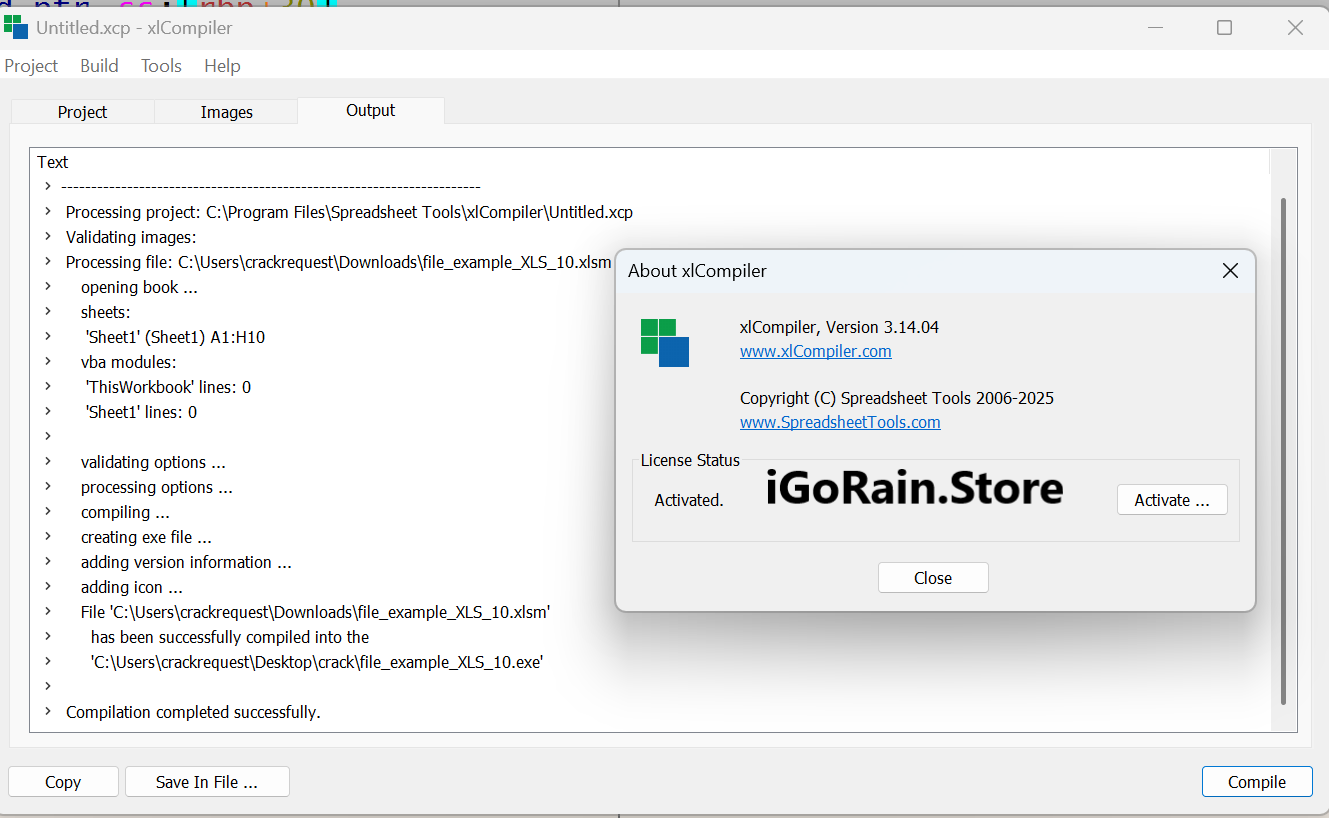
Task: Switch to the Project tab
Action: [x=82, y=112]
